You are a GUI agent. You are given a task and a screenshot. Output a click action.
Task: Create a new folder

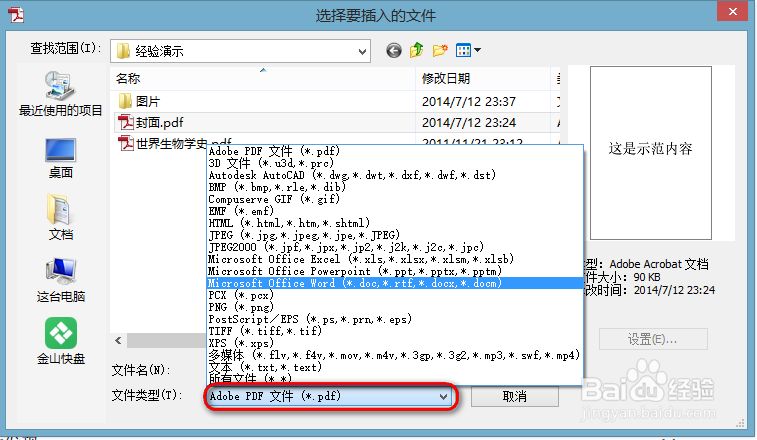click(x=440, y=50)
